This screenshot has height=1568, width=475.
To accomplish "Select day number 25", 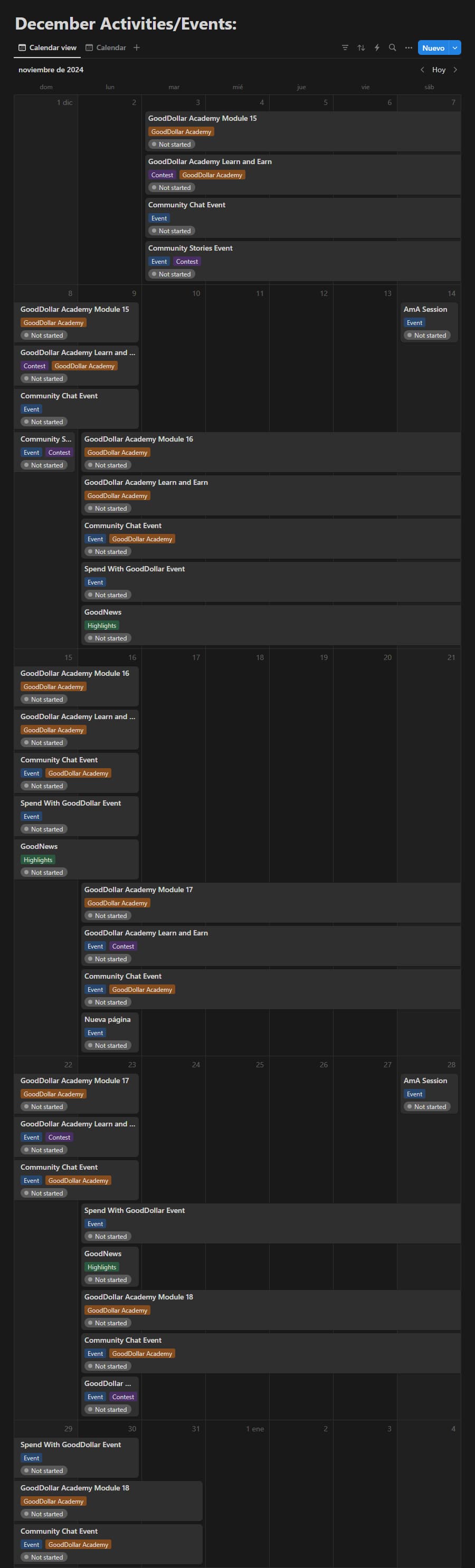I will (260, 1065).
